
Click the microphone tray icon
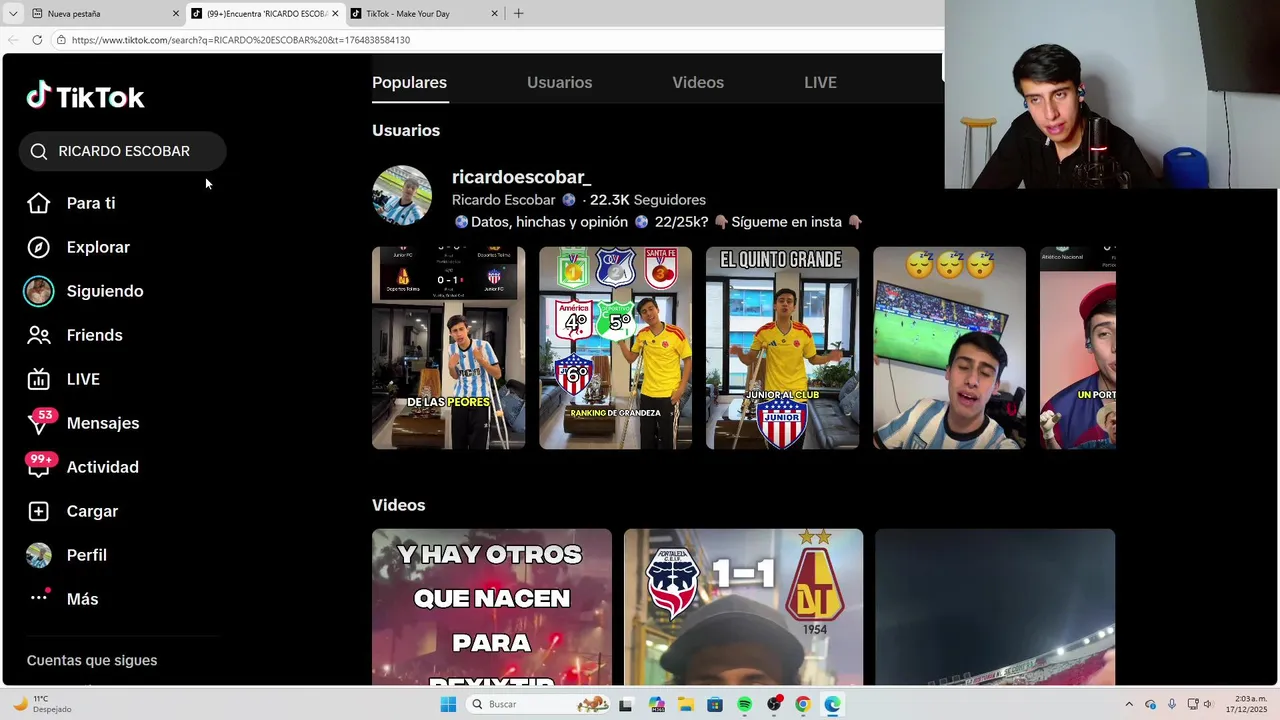(x=1171, y=704)
